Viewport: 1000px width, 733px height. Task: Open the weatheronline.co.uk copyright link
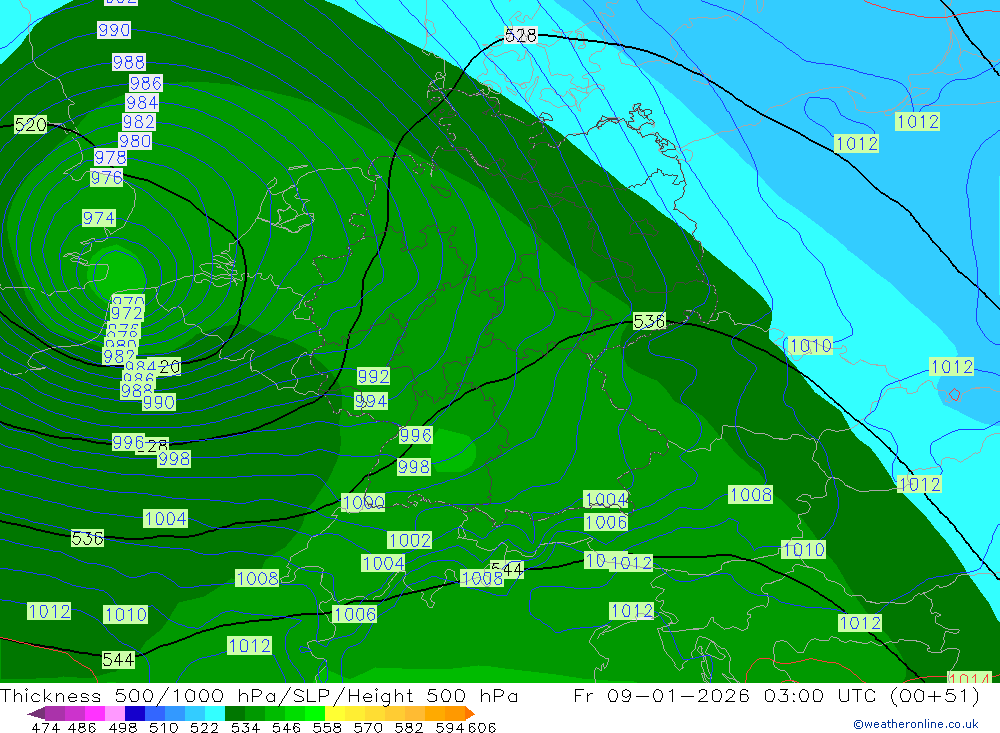coord(916,724)
